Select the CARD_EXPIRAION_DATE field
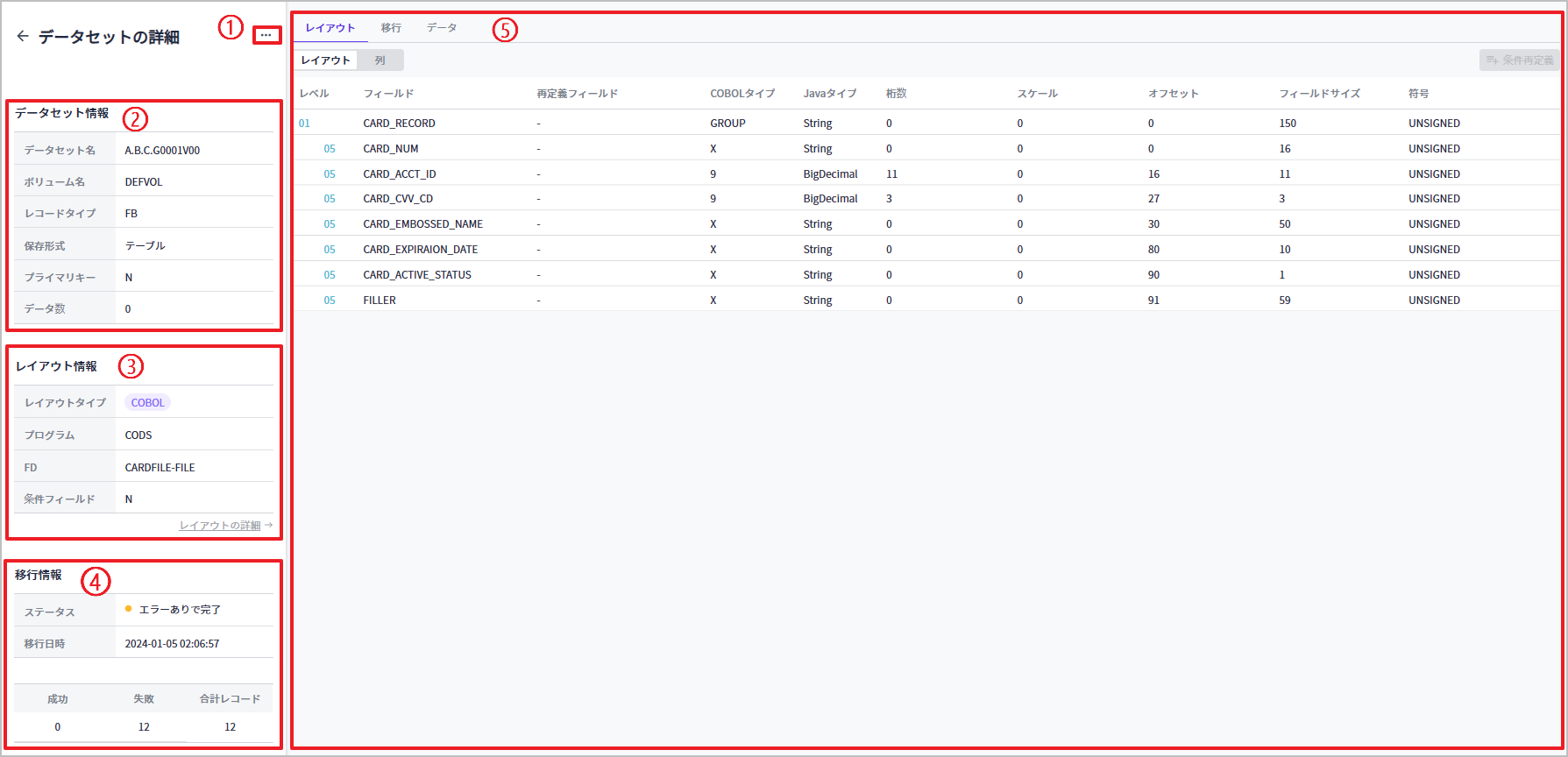This screenshot has width=1568, height=757. pos(421,250)
